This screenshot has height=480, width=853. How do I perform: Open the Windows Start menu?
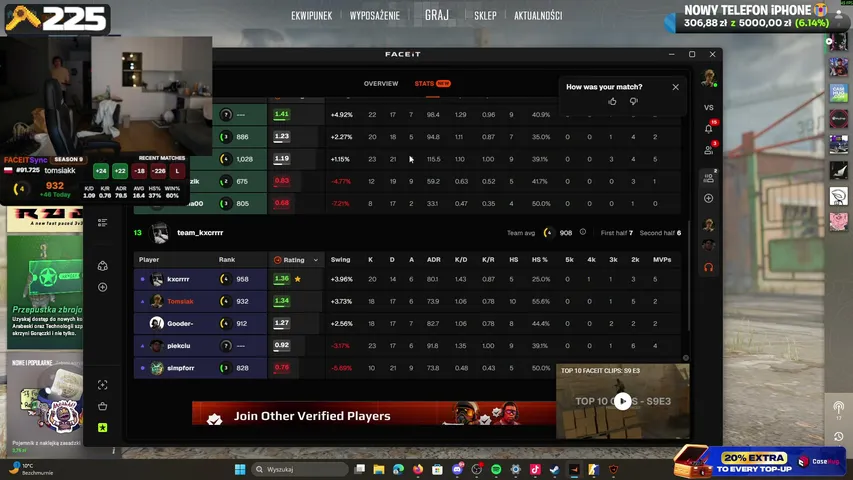(x=240, y=470)
